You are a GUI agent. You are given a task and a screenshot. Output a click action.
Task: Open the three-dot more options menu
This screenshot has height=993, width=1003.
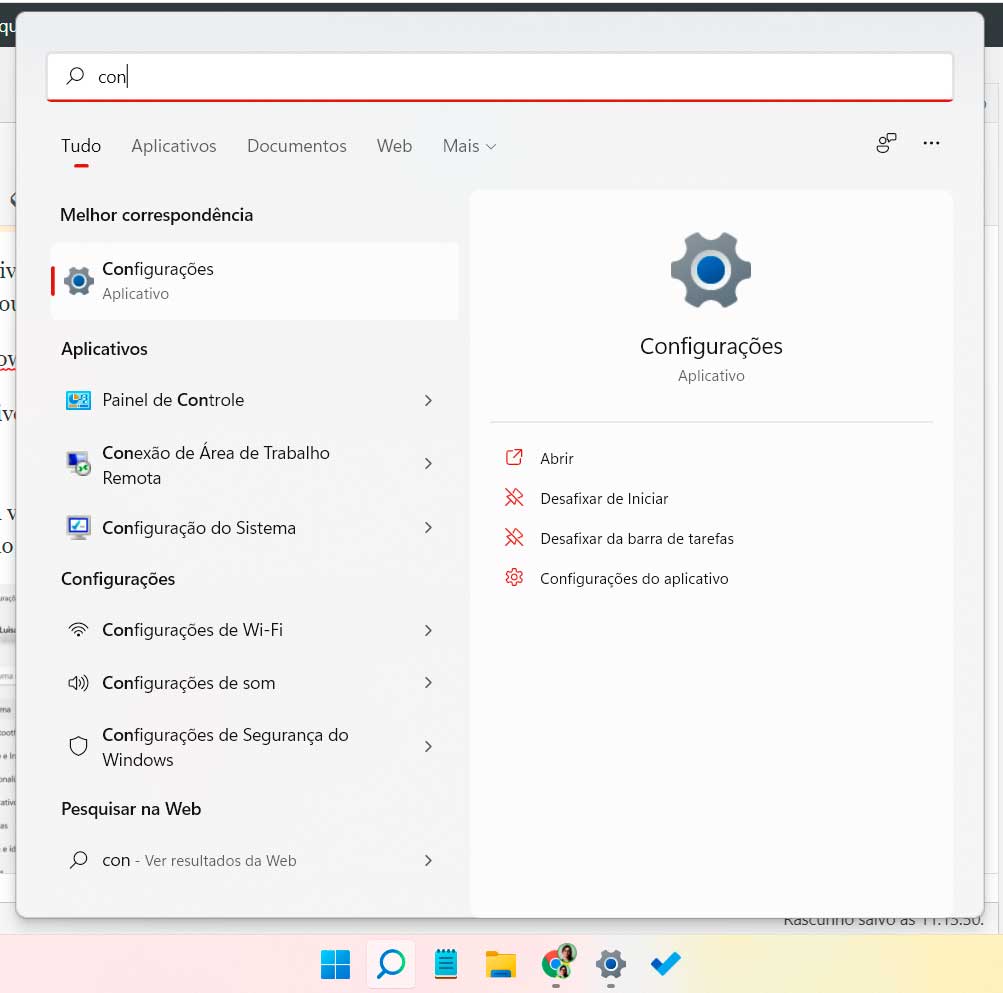(x=931, y=144)
